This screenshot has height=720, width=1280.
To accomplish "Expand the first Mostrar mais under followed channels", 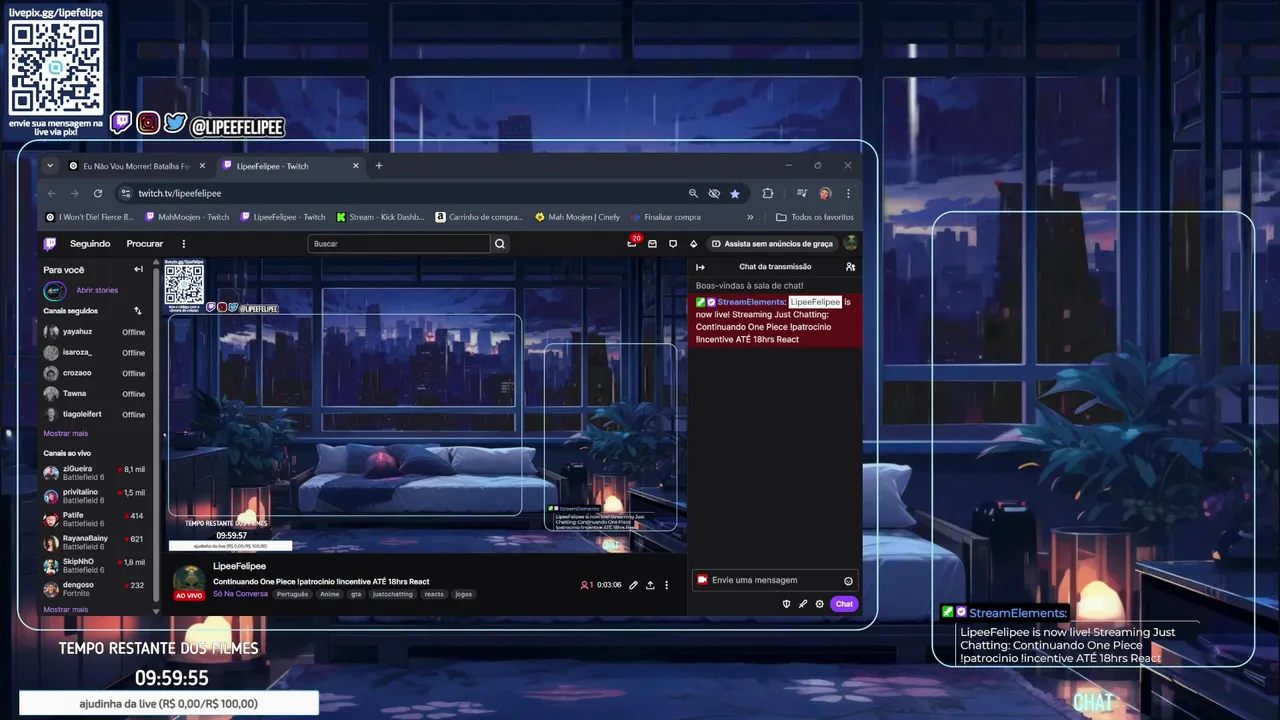I will tap(65, 434).
